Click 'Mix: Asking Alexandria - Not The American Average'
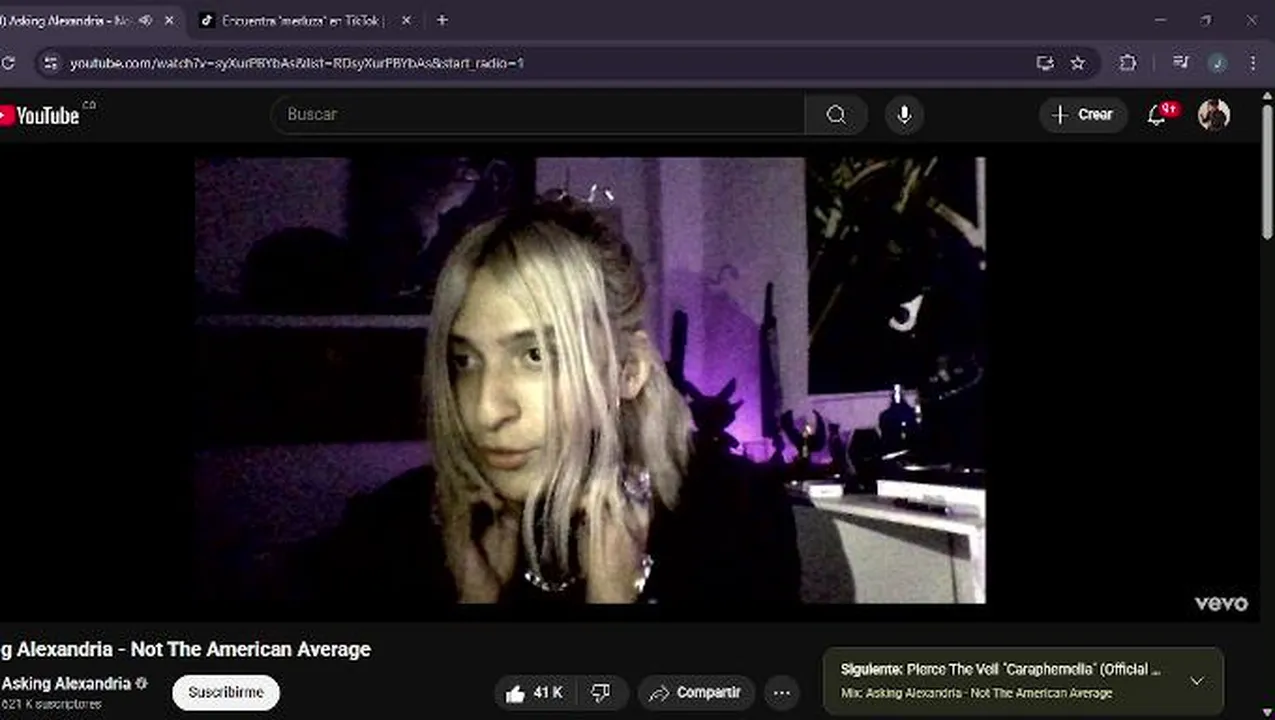The width and height of the screenshot is (1275, 720). [976, 693]
